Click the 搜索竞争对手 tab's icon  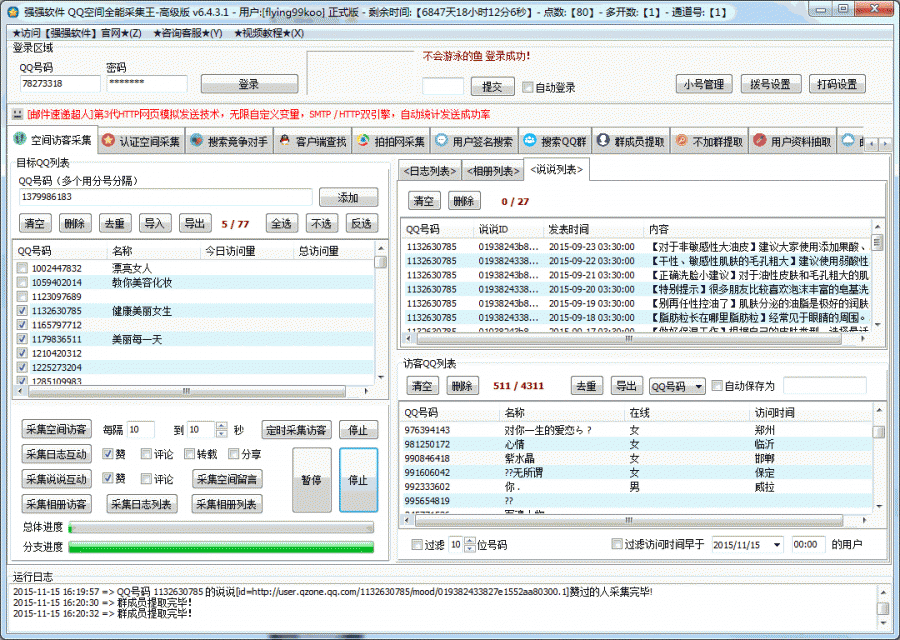click(x=196, y=140)
